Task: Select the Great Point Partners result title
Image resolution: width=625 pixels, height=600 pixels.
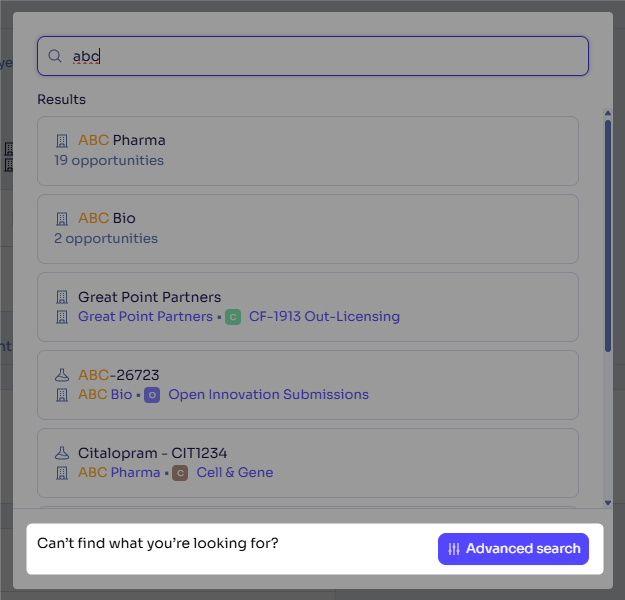Action: (x=149, y=297)
